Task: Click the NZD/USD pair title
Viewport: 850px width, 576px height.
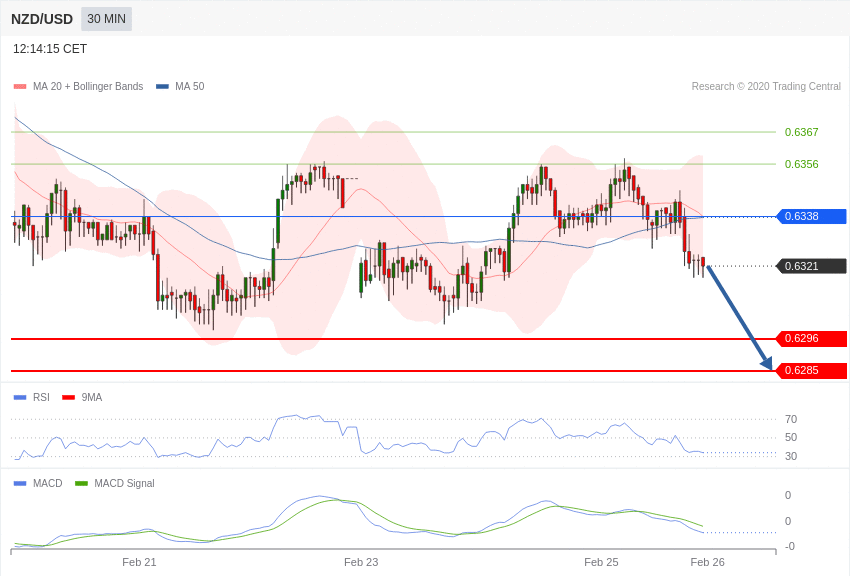Action: coord(42,19)
